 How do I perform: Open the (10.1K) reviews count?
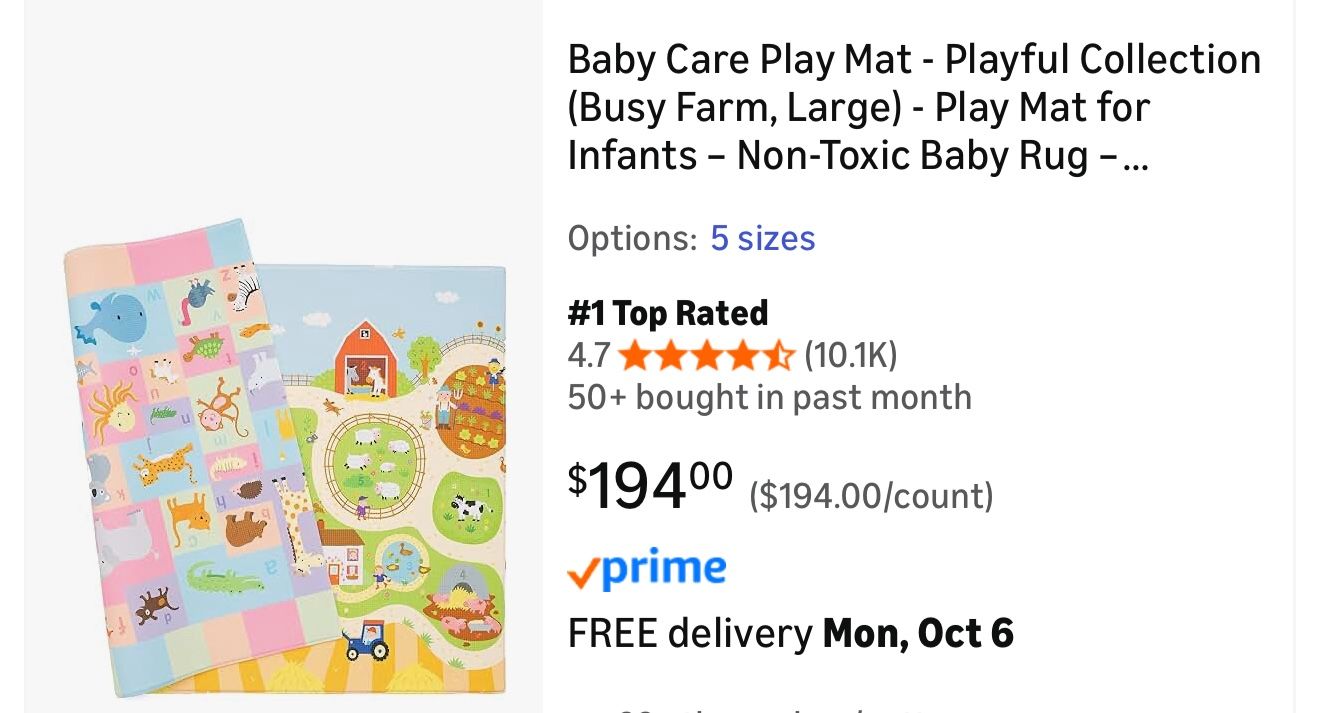[x=850, y=355]
